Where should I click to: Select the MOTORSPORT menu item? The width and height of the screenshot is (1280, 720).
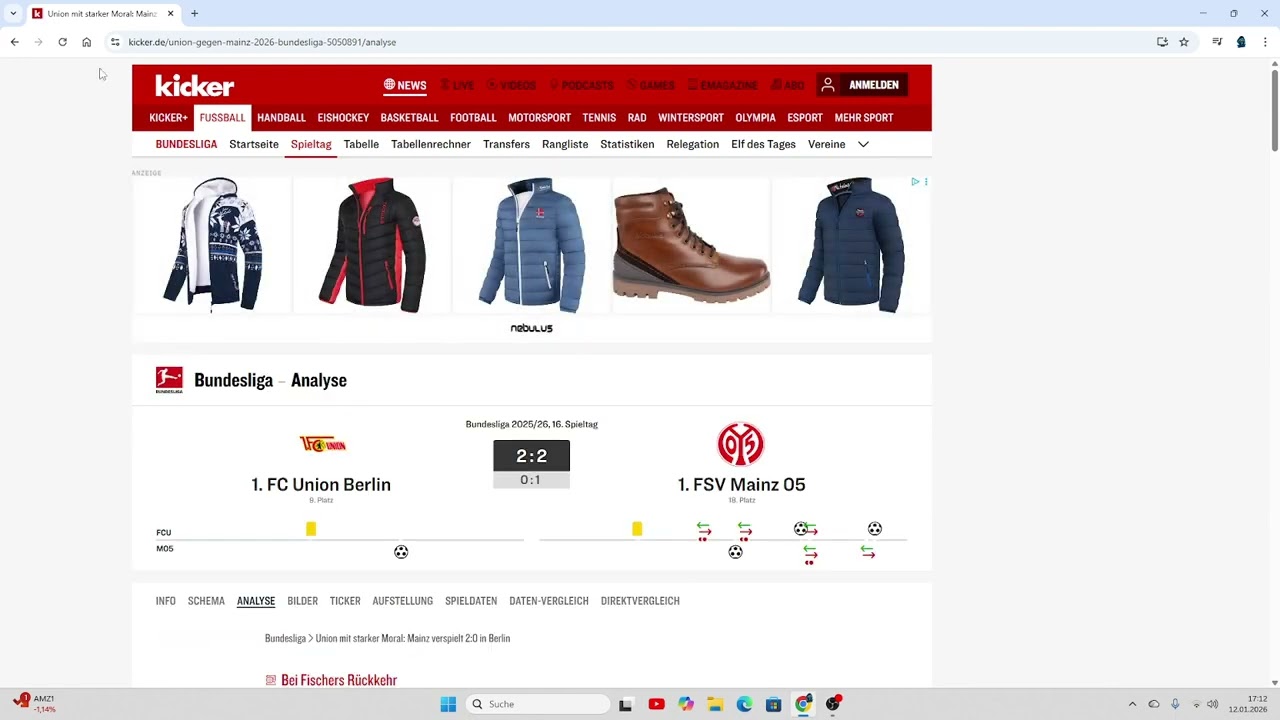[x=539, y=118]
